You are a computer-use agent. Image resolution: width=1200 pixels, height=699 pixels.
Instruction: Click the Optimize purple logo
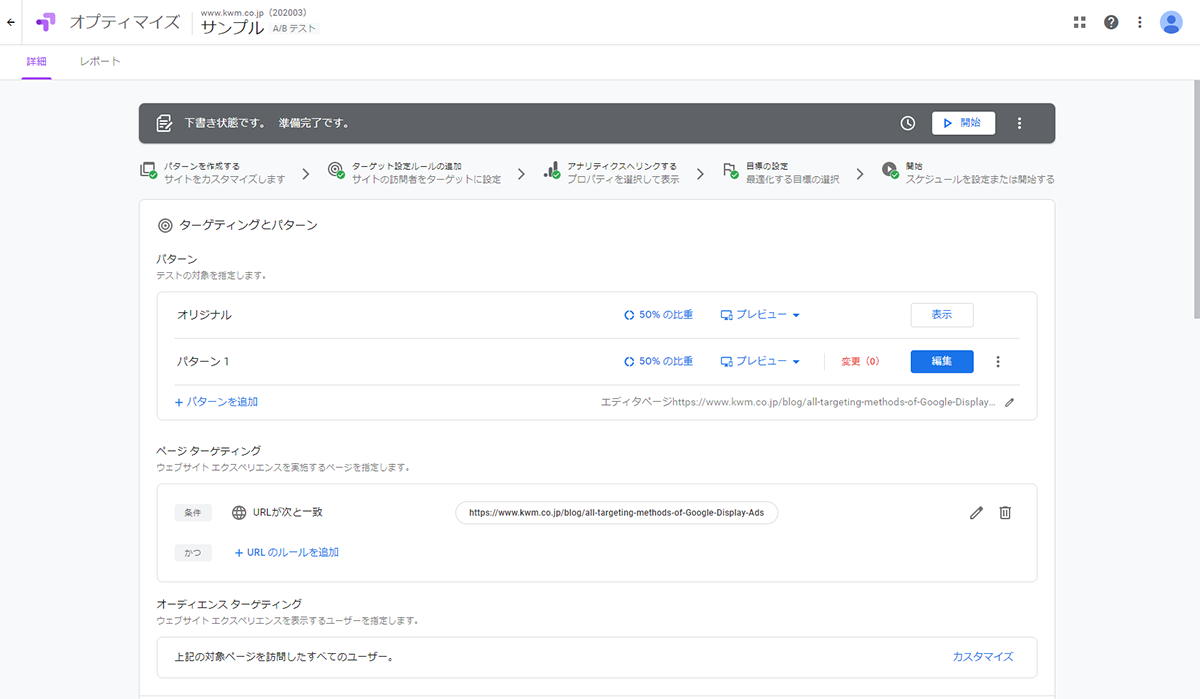coord(46,22)
